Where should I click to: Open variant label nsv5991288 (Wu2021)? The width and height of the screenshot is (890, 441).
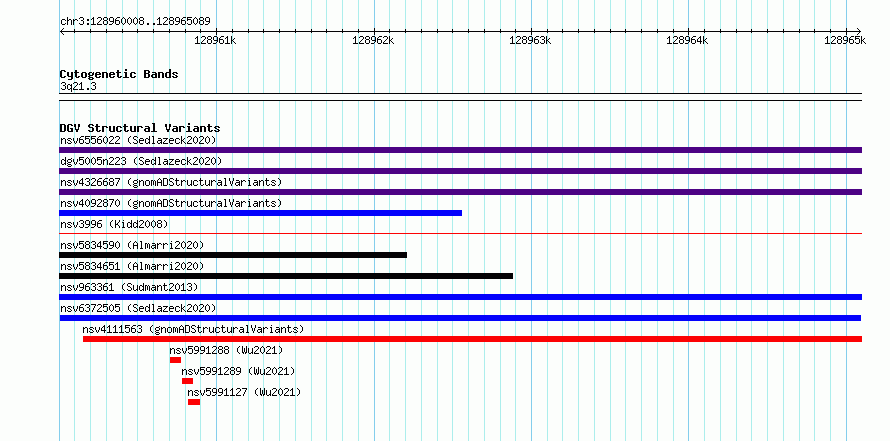[x=226, y=350]
